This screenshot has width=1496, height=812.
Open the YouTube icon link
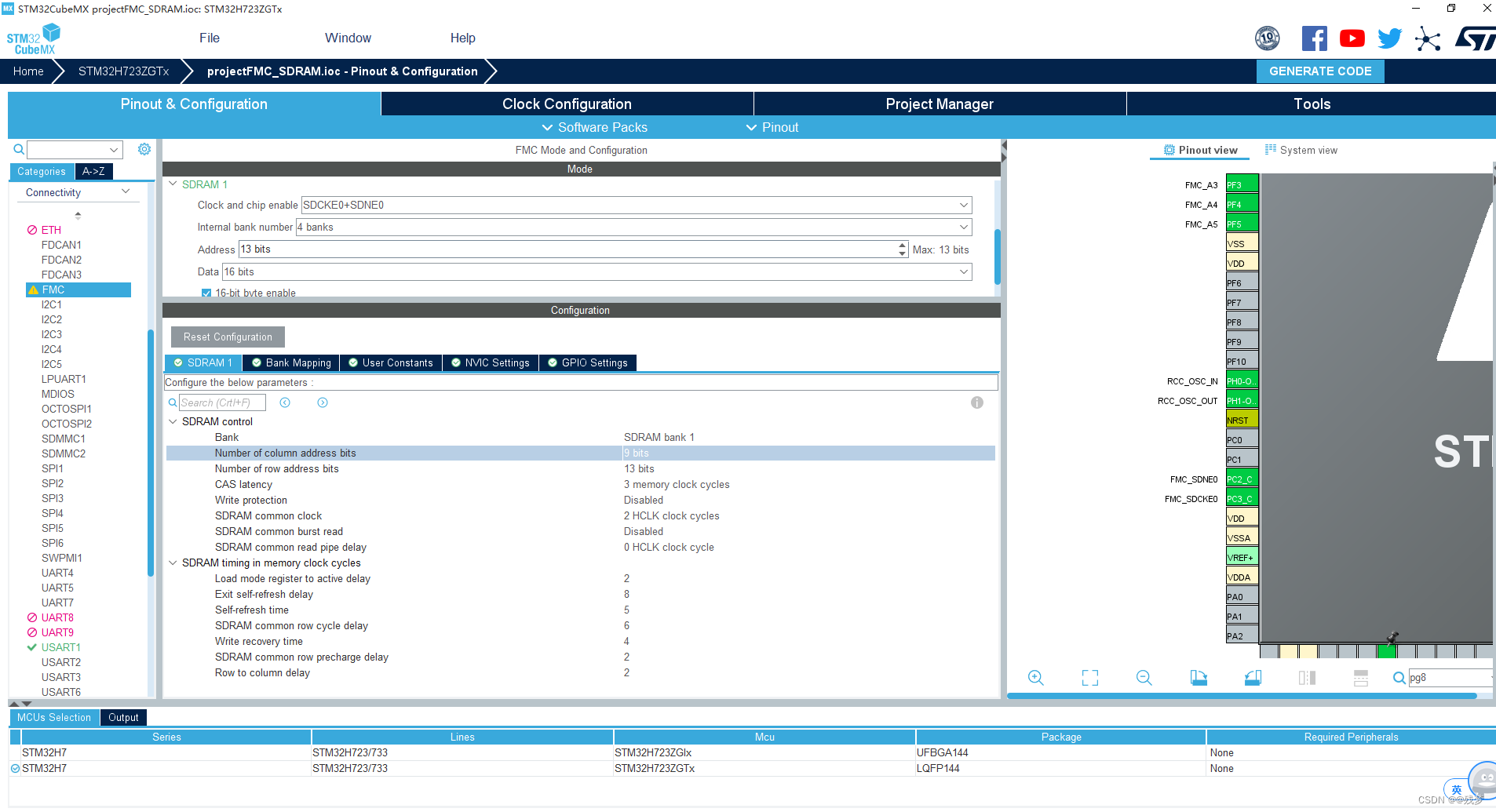(1352, 38)
